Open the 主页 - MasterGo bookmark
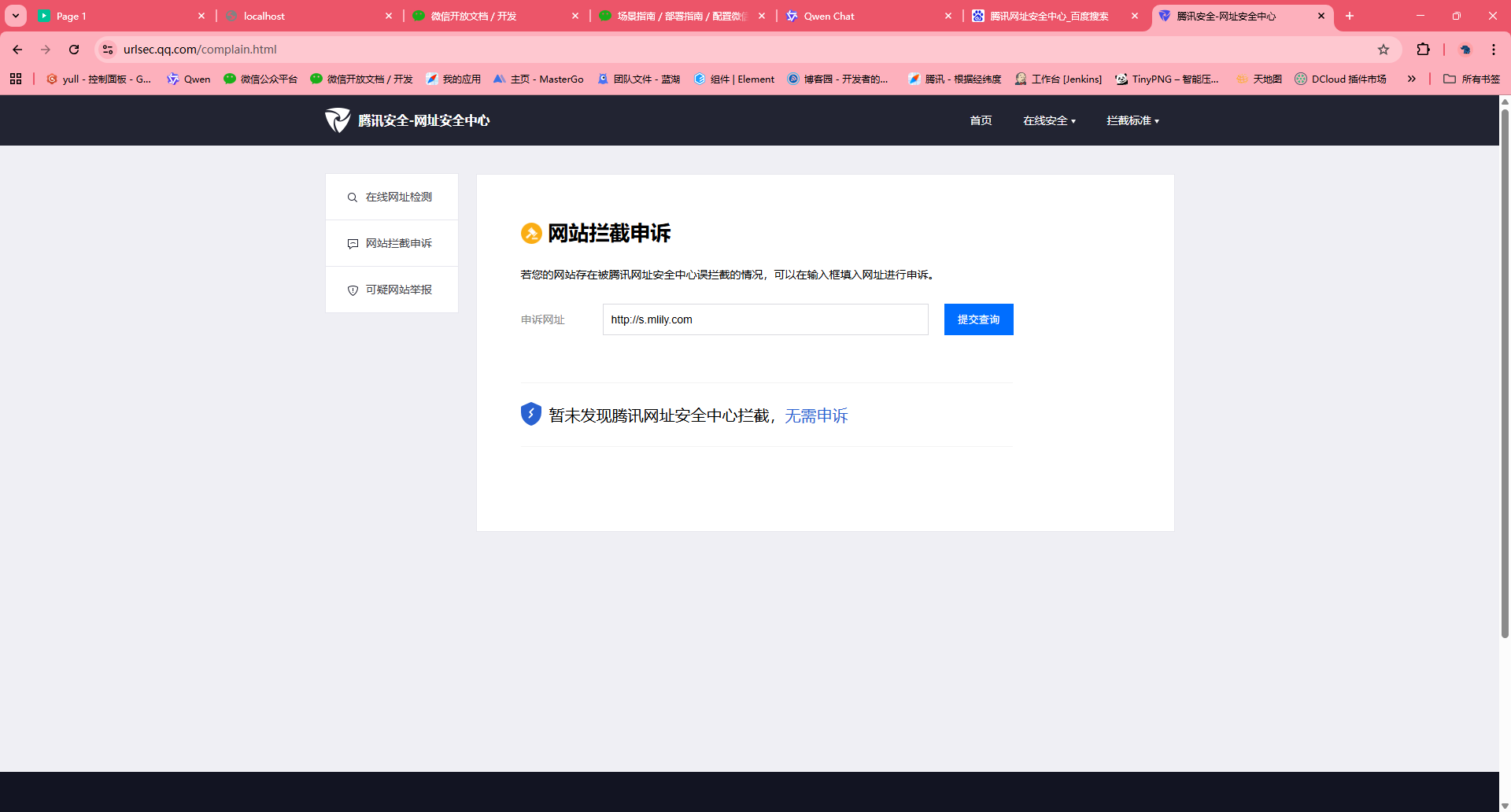Screen dimensions: 1511x812 538,79
